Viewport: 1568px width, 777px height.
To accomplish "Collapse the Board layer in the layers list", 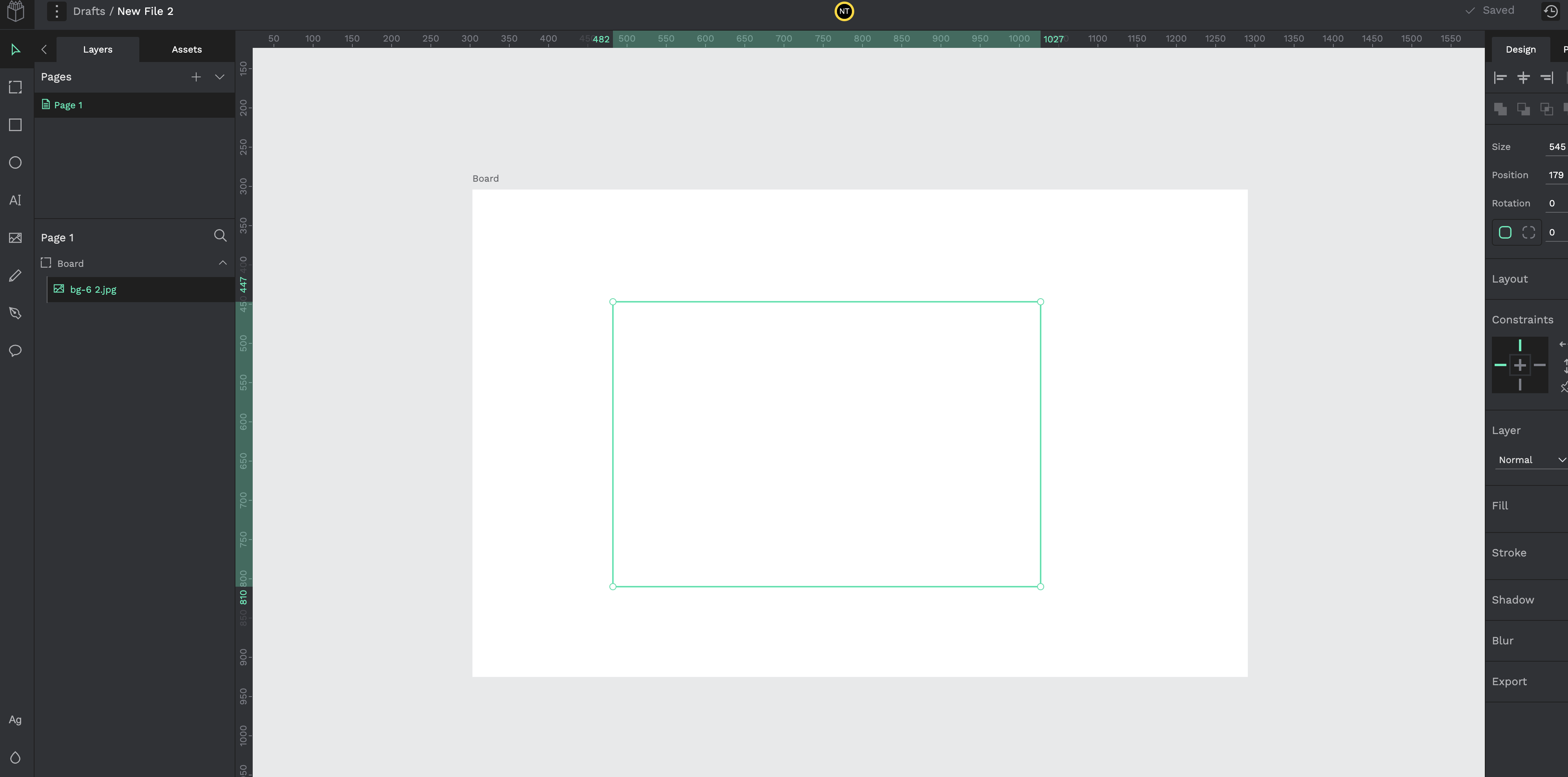I will coord(222,263).
